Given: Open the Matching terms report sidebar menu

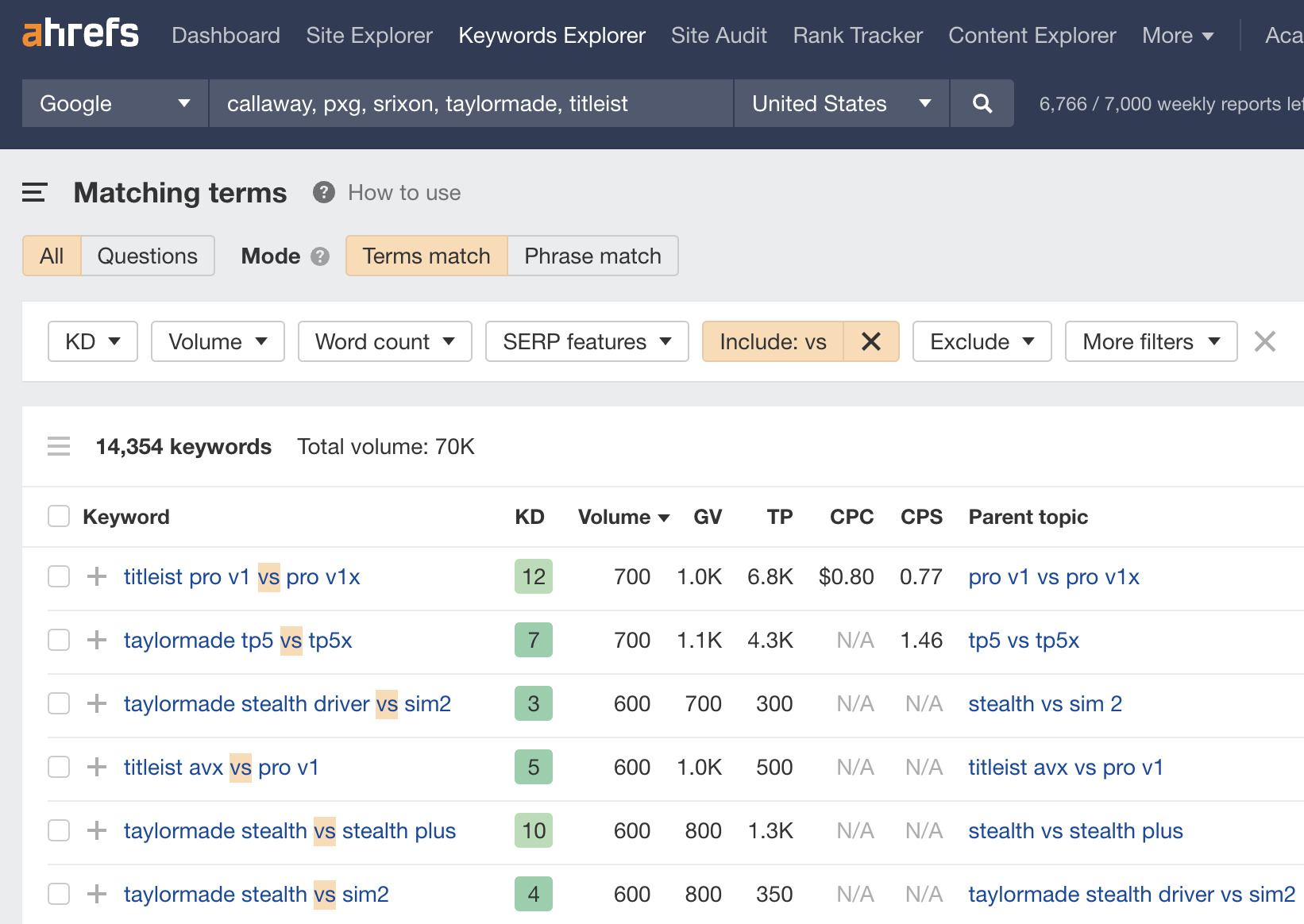Looking at the screenshot, I should (x=33, y=192).
